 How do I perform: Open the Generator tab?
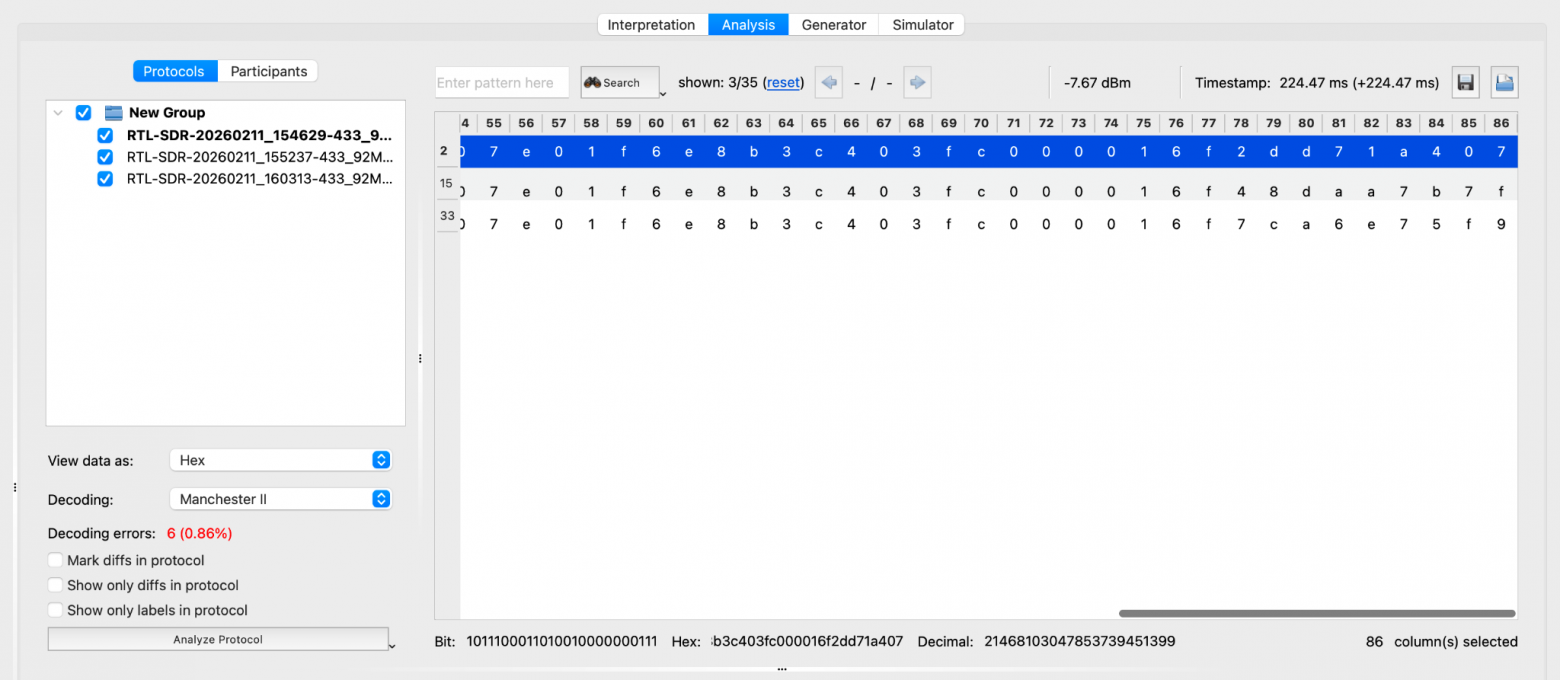click(x=833, y=25)
